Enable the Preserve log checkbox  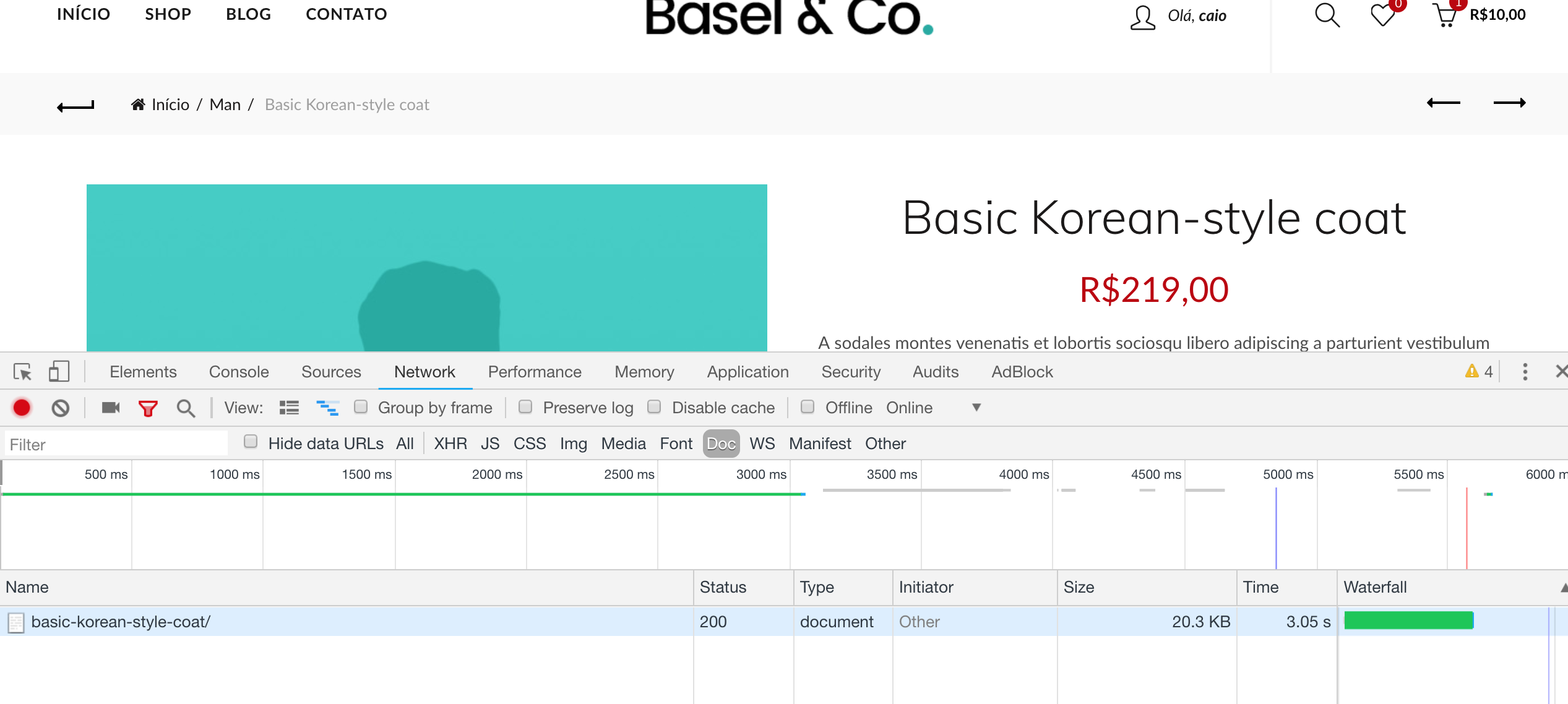[525, 407]
